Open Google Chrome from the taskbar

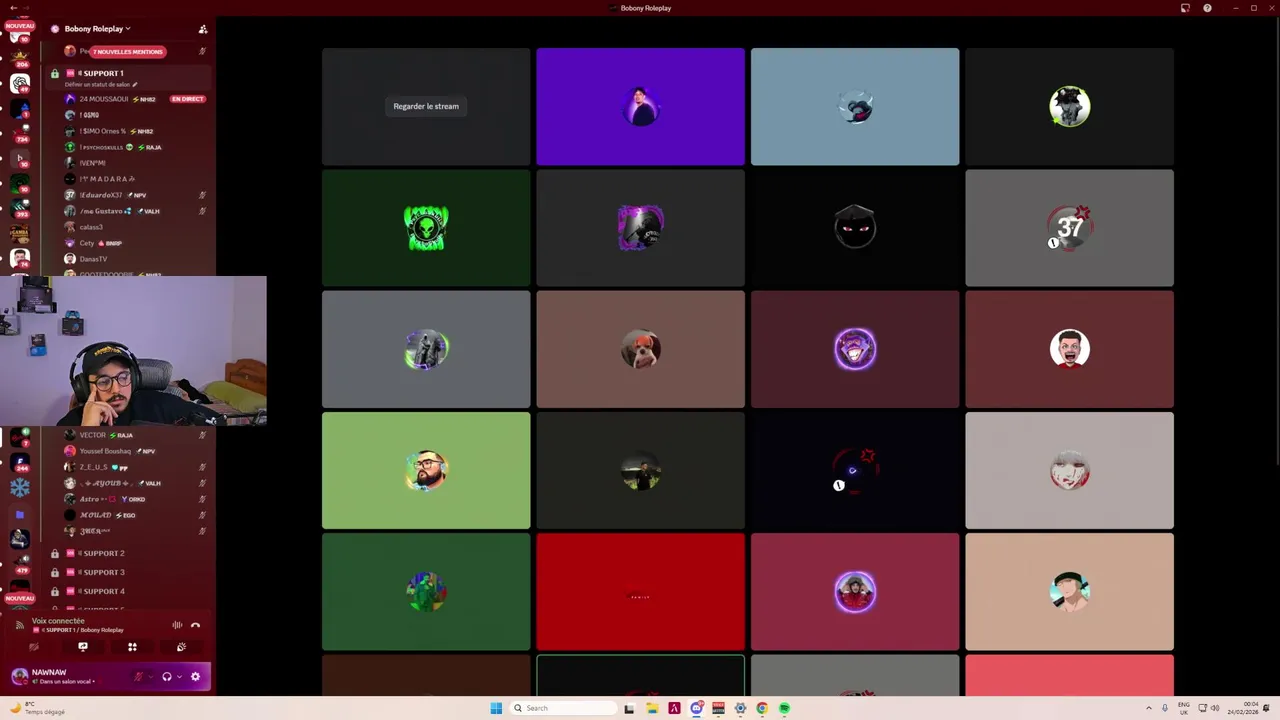(x=762, y=708)
